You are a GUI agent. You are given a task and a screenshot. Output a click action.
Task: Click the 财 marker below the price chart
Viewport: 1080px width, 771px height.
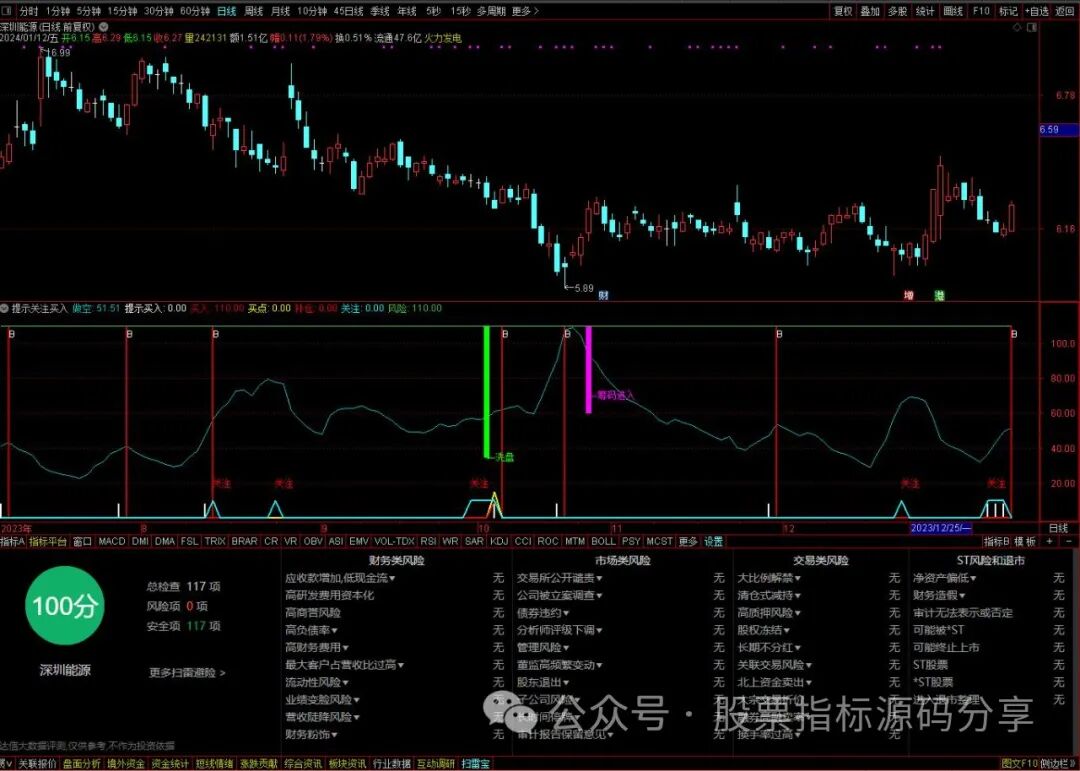point(603,296)
